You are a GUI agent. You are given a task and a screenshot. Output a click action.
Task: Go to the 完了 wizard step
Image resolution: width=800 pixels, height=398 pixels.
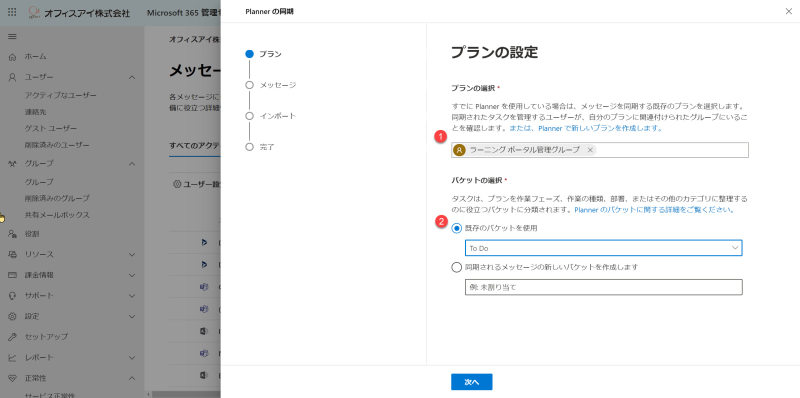pos(260,147)
